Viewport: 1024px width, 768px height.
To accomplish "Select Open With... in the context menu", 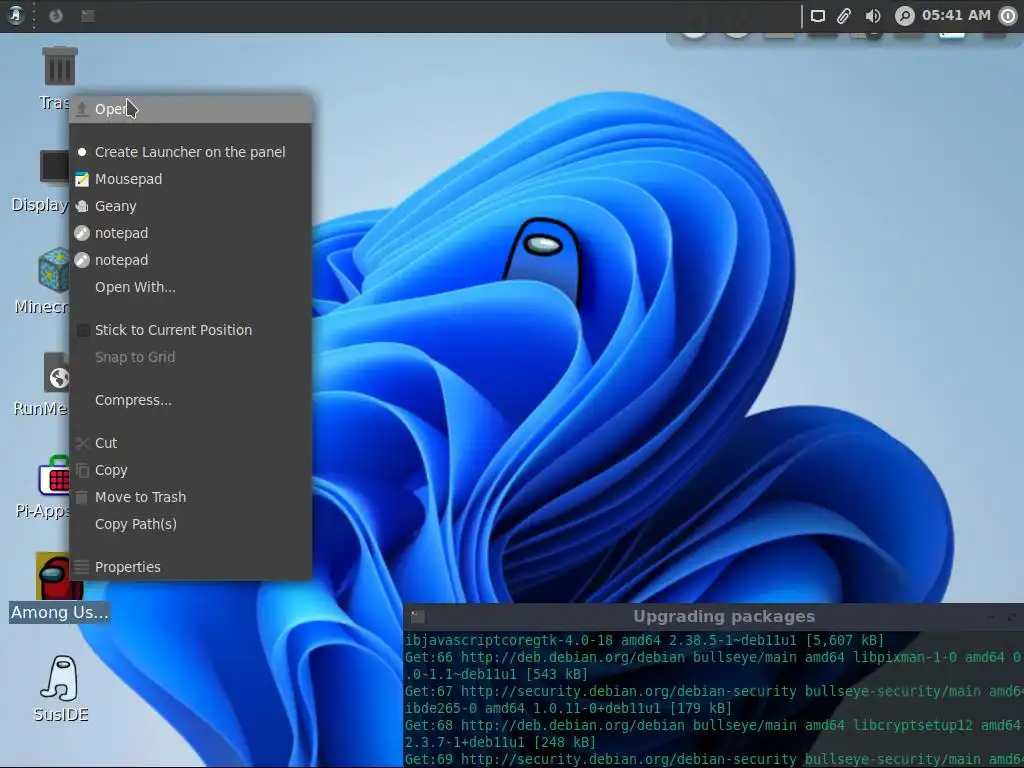I will pos(191,287).
